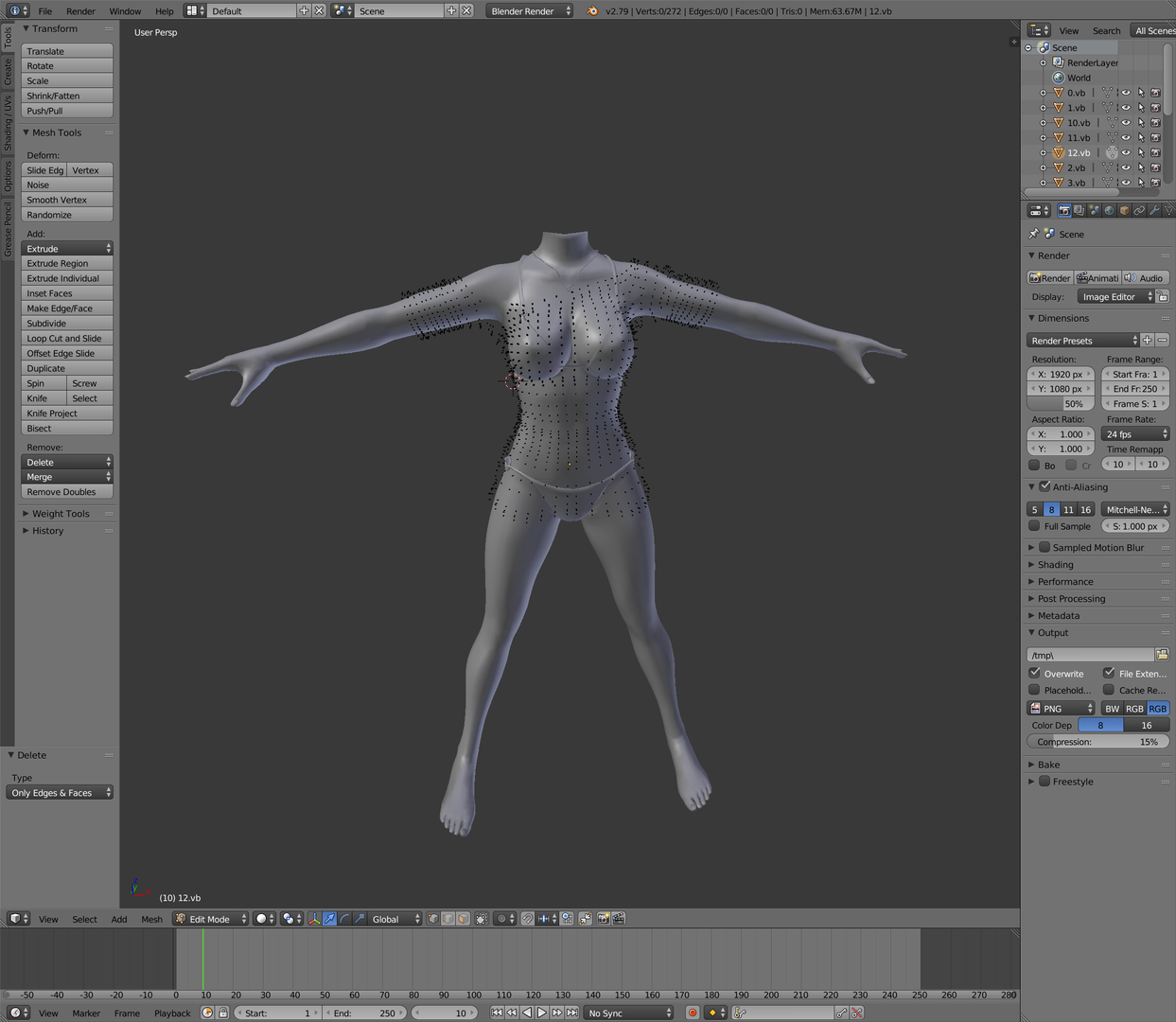Open Constraints properties chain icon

[1139, 210]
